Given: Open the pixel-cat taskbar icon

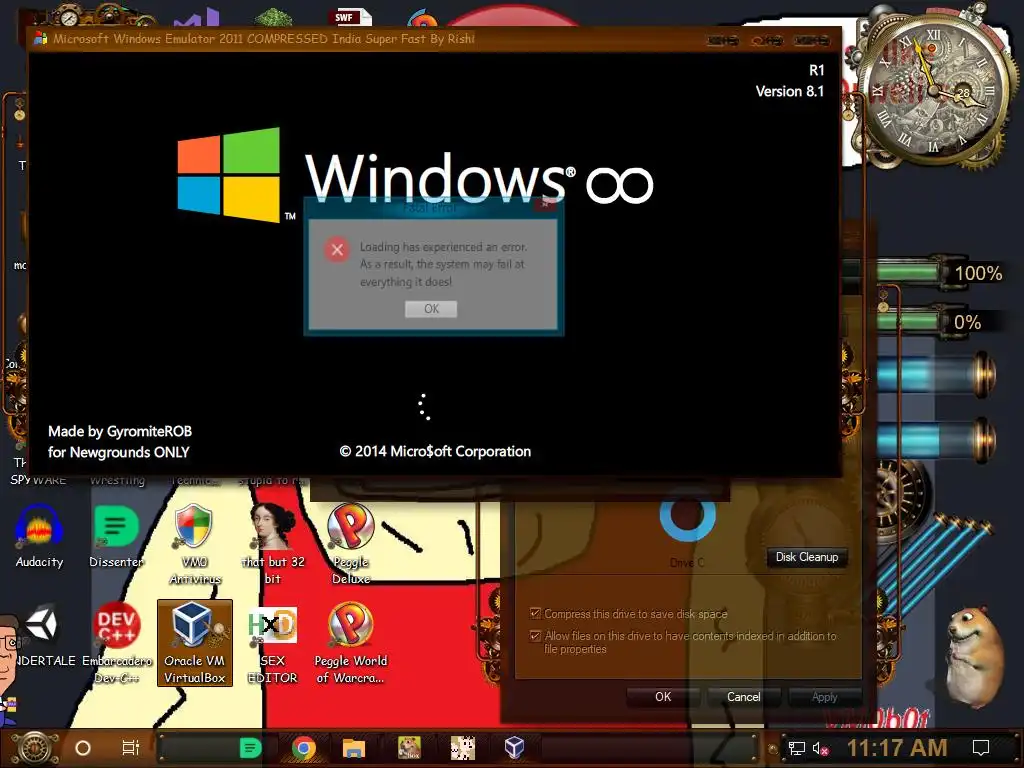Looking at the screenshot, I should point(463,748).
